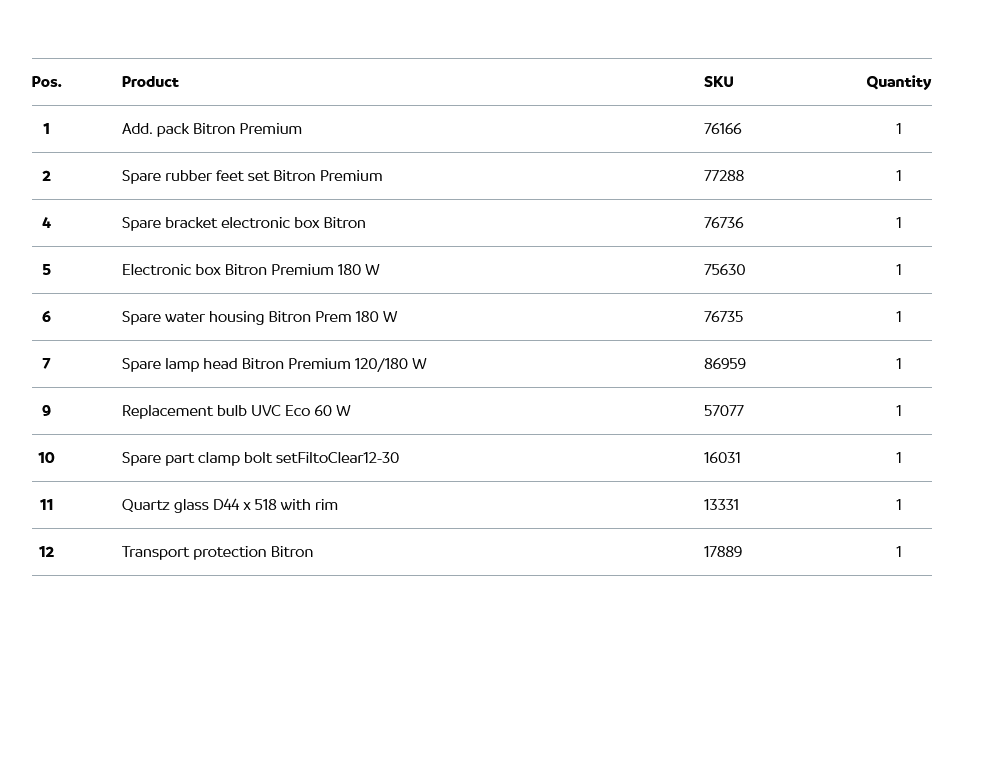Open Spare bracket electronic box Bitron
Screen dimensions: 985x768
tap(244, 223)
